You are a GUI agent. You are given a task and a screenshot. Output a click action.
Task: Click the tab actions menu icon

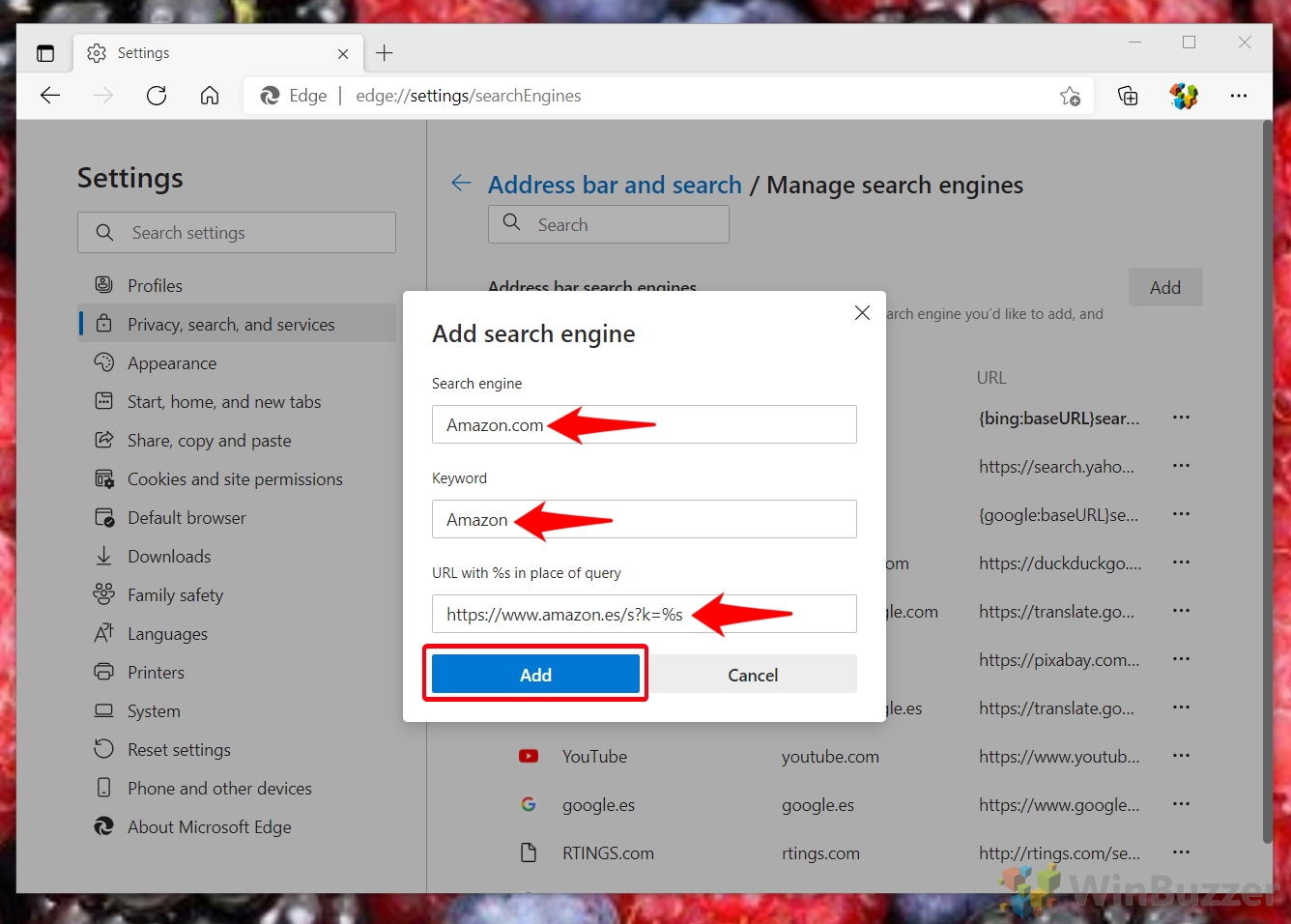coord(45,53)
